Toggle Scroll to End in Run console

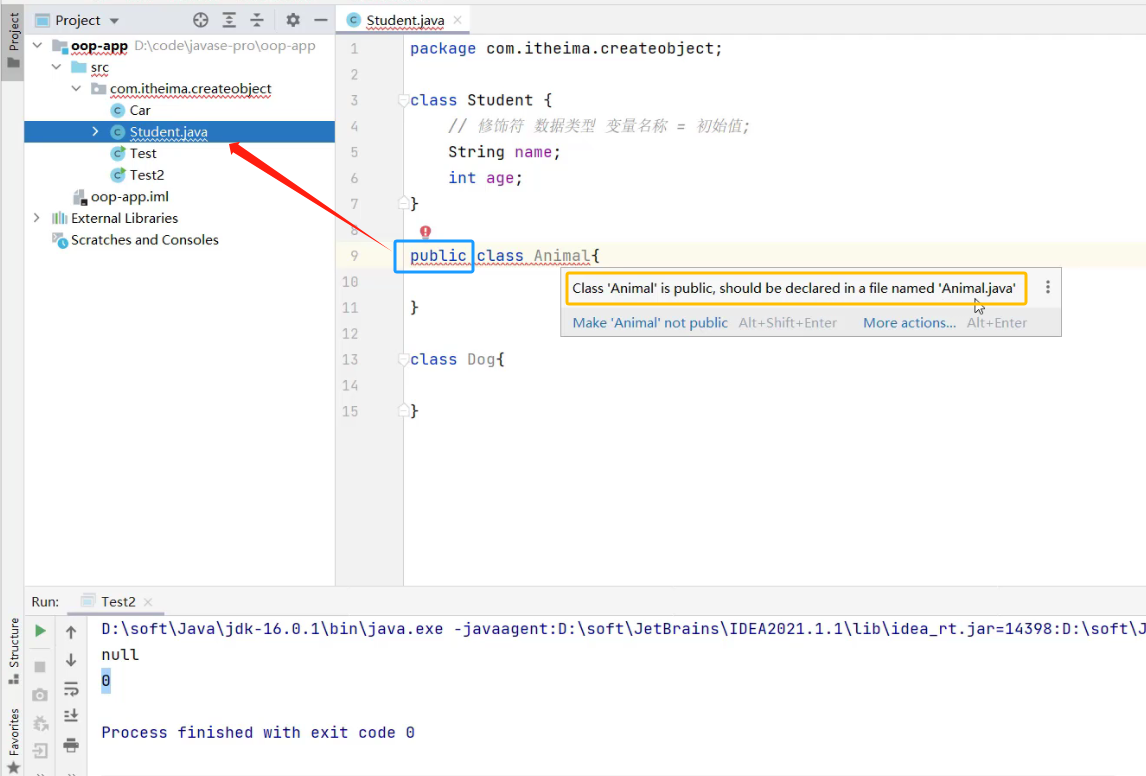tap(71, 716)
